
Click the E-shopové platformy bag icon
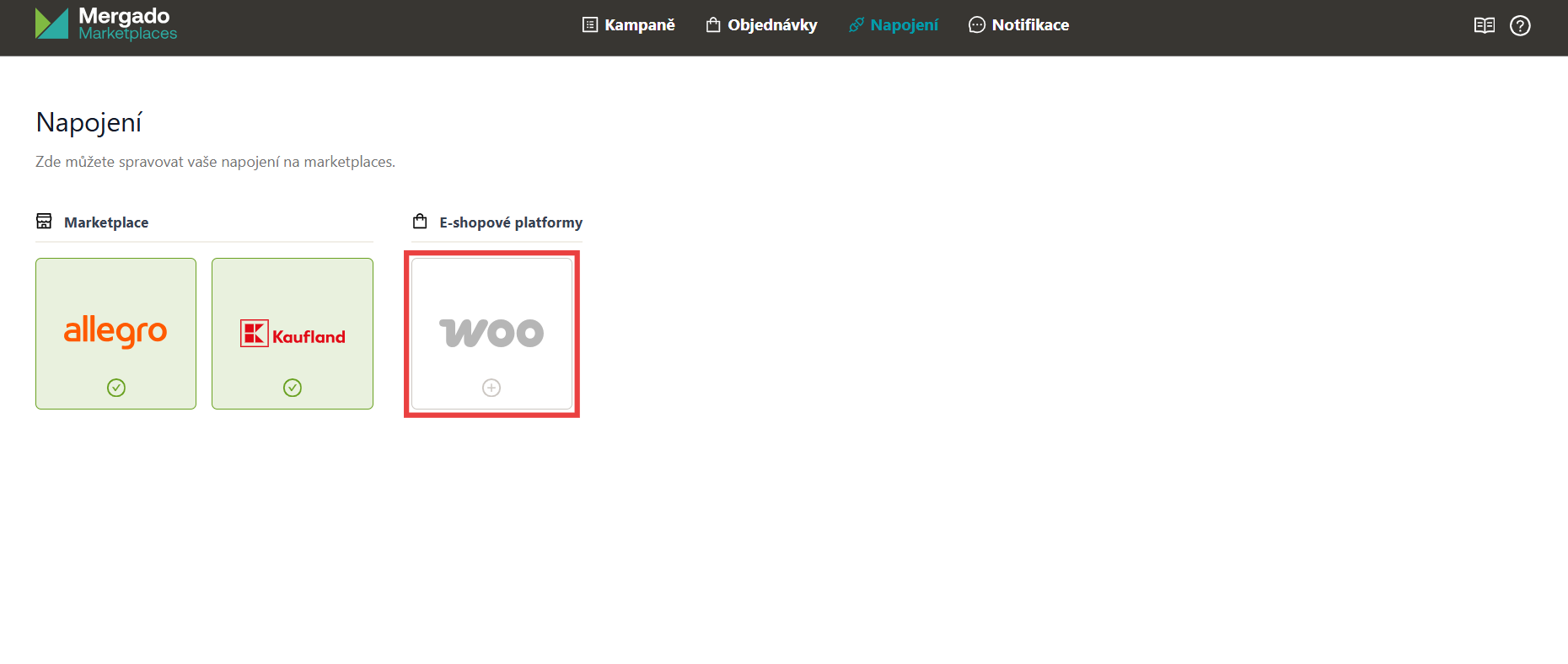420,221
